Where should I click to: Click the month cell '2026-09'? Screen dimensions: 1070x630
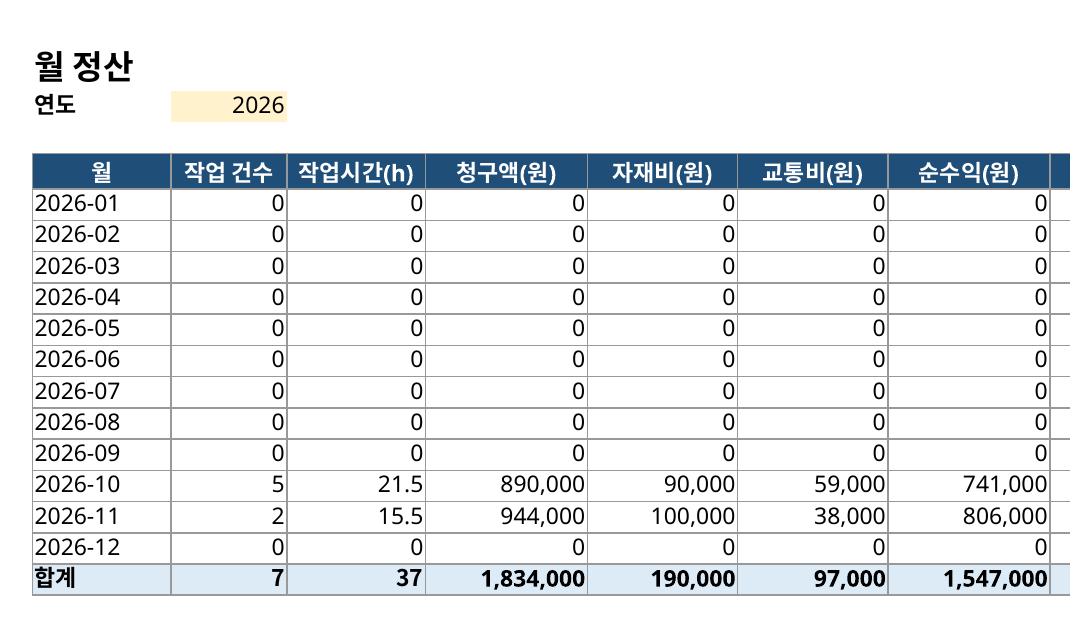[x=102, y=454]
